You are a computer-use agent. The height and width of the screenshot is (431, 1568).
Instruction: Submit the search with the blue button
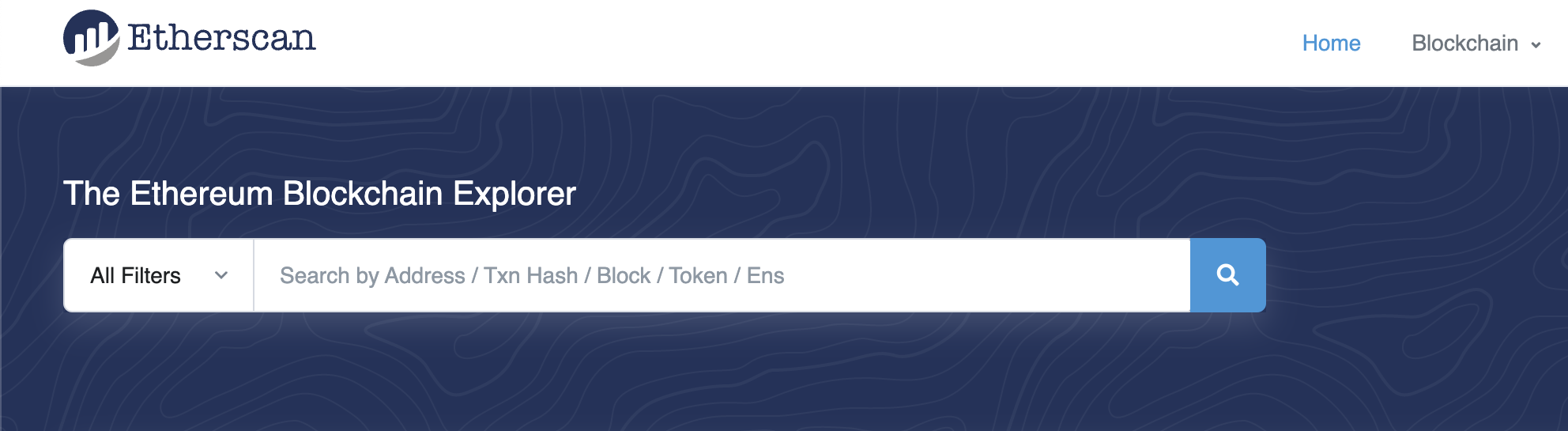1227,275
